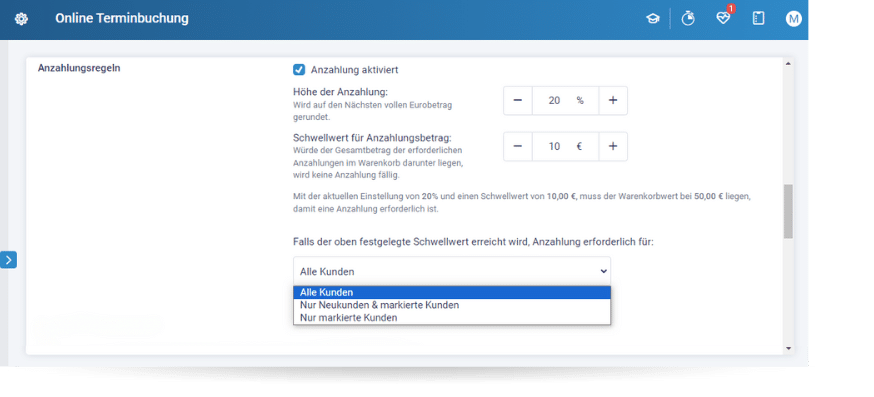Open the notebook icon in header
This screenshot has height=397, width=874.
click(758, 18)
